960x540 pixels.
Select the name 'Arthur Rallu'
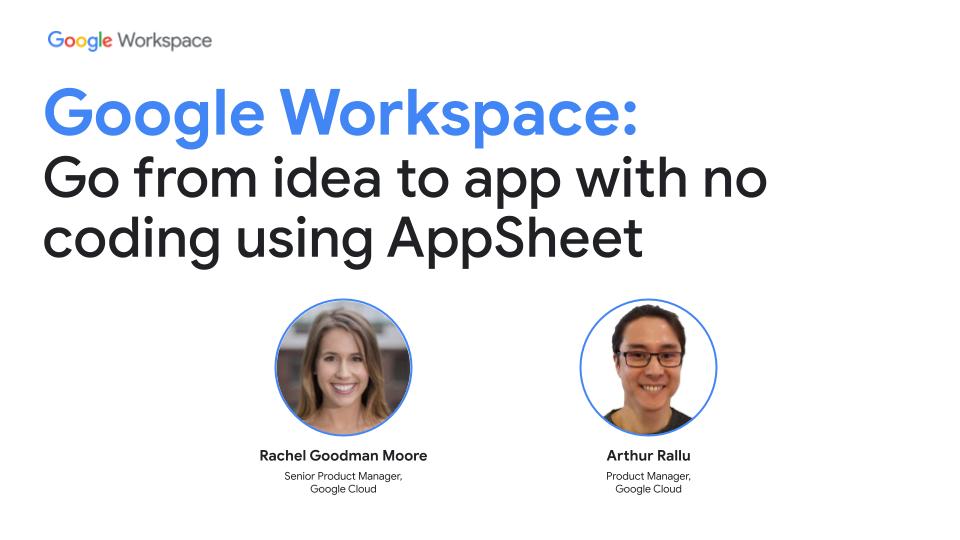tap(648, 456)
